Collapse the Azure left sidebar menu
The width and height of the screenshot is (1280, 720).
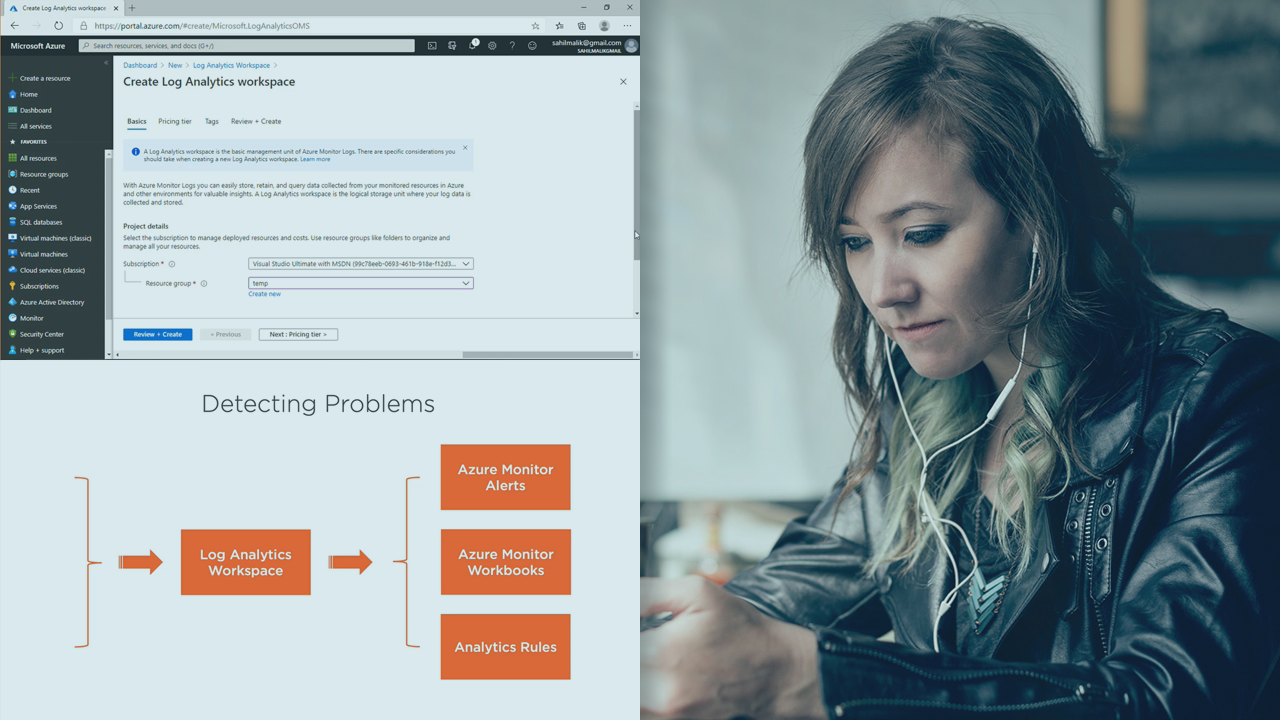click(x=106, y=63)
